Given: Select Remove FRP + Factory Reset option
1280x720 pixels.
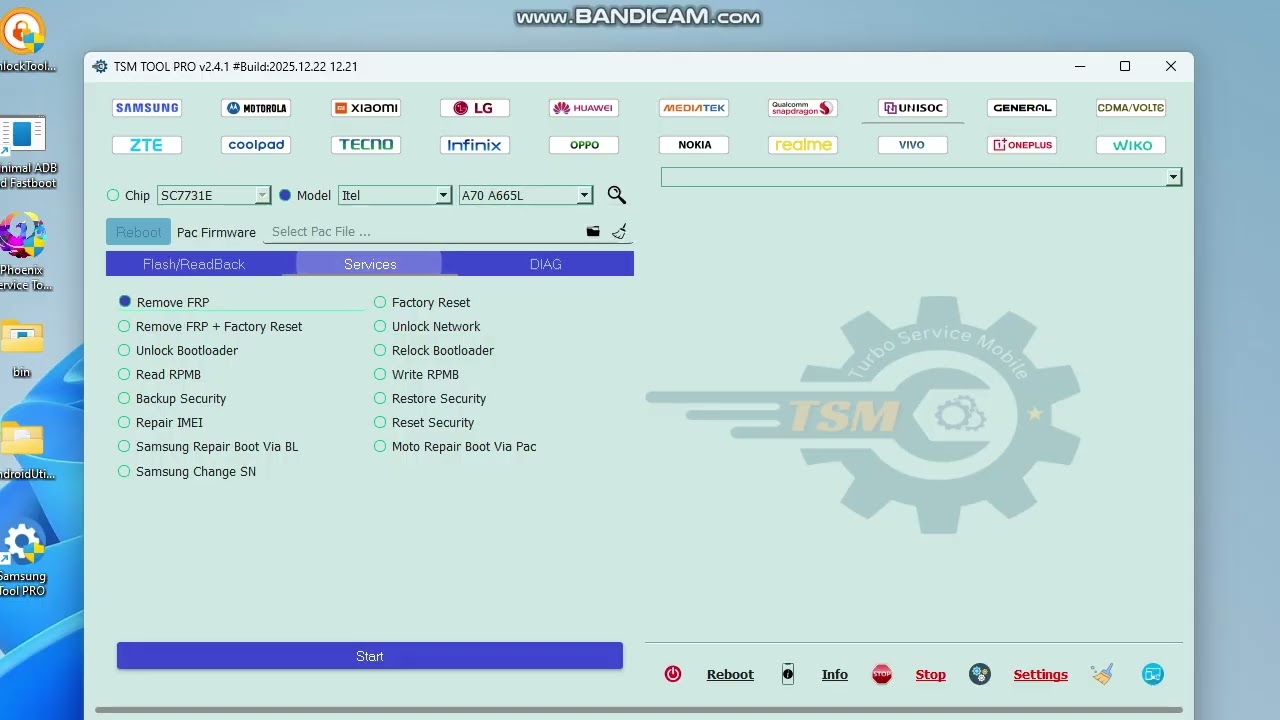Looking at the screenshot, I should (210, 326).
